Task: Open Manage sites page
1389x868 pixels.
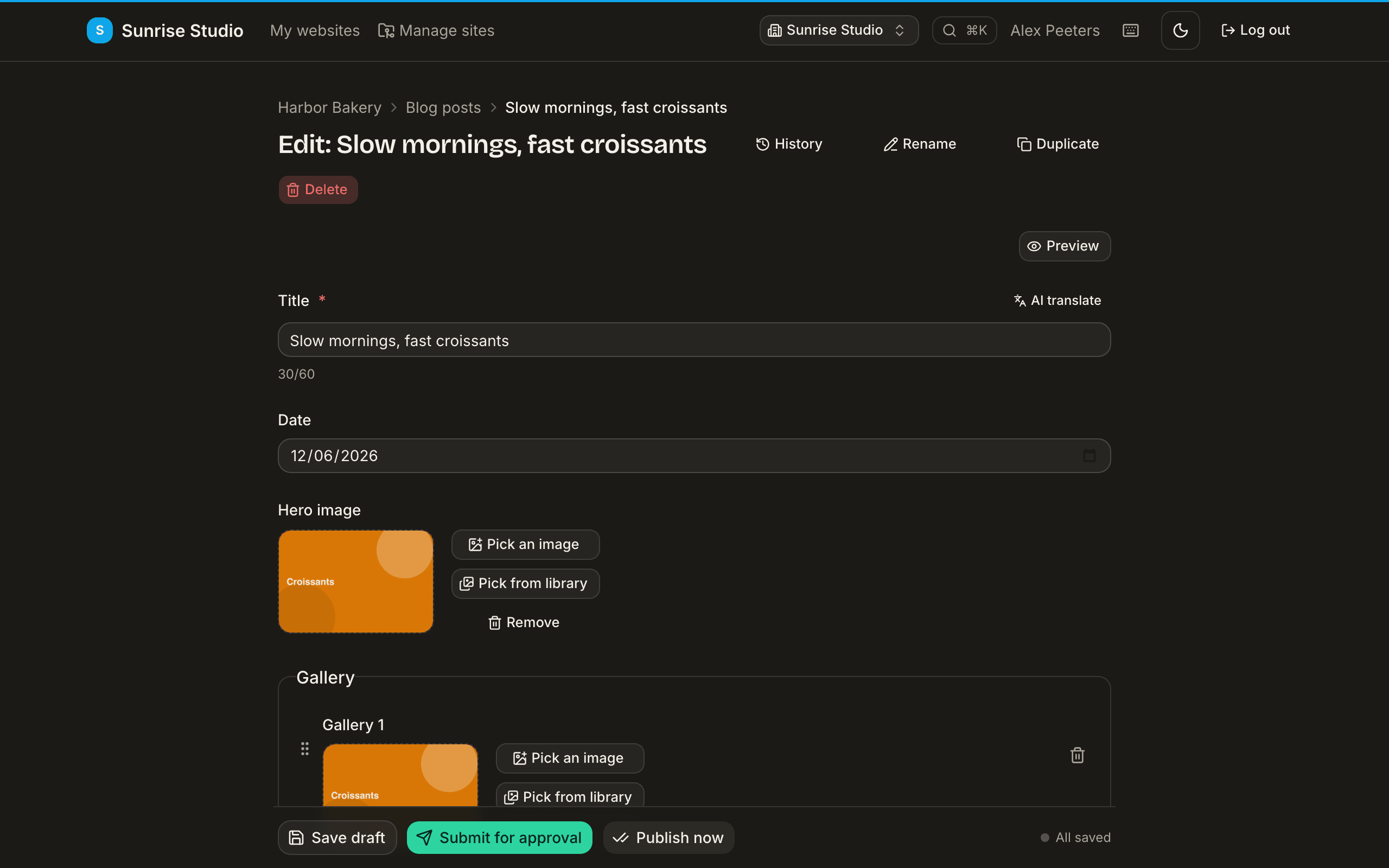Action: 436,30
